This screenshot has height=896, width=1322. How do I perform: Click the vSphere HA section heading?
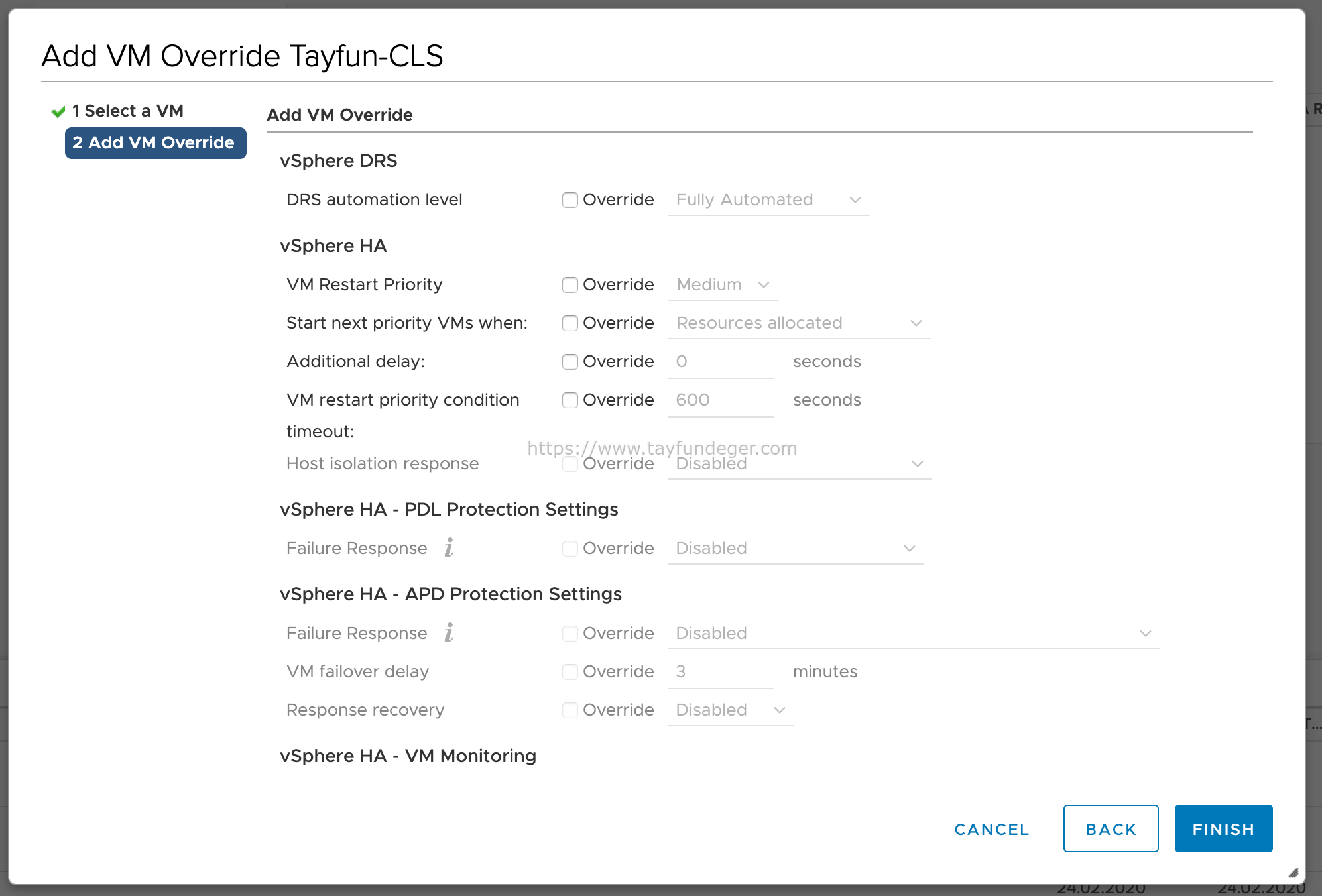[x=333, y=246]
